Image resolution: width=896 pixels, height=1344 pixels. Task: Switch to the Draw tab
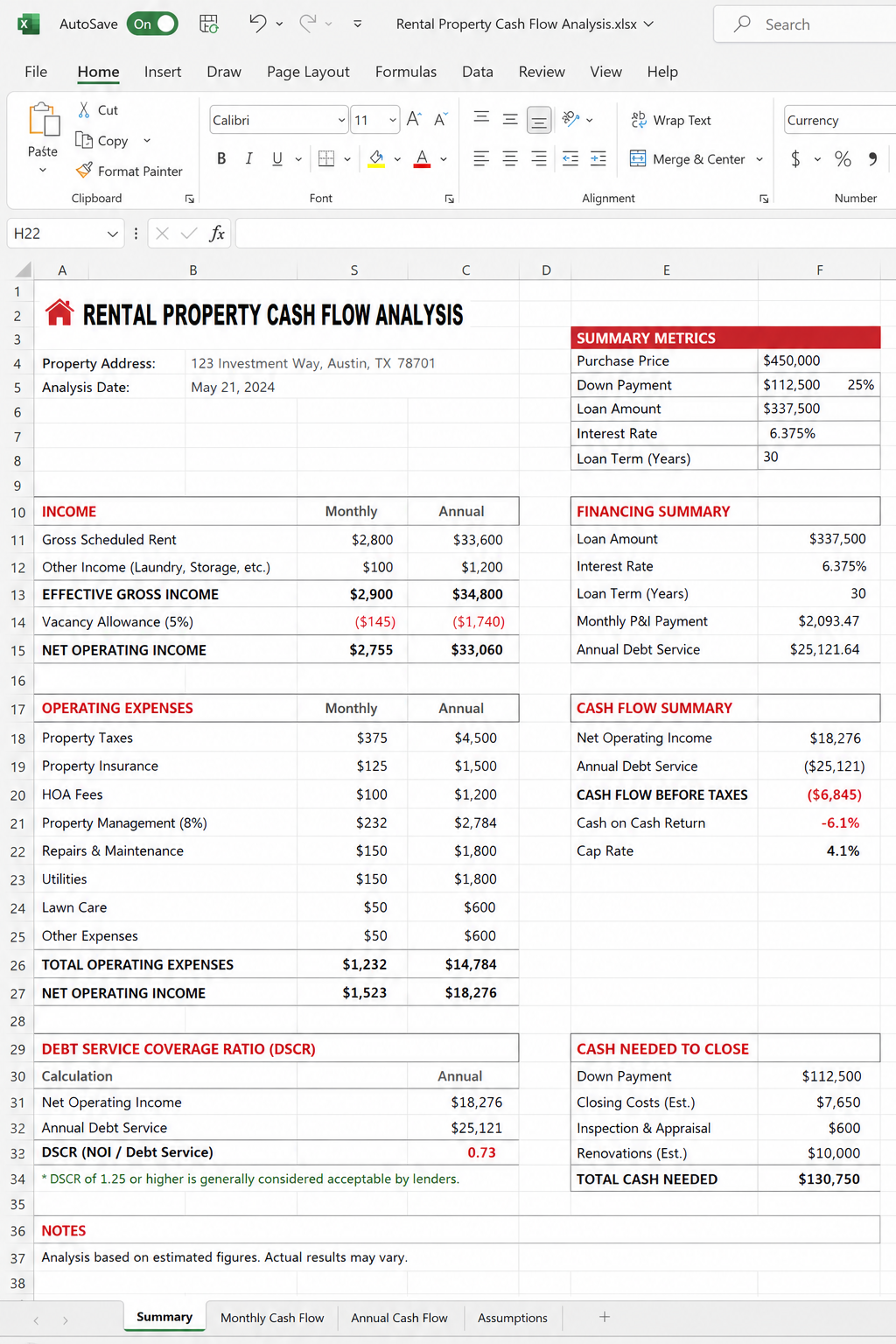224,72
